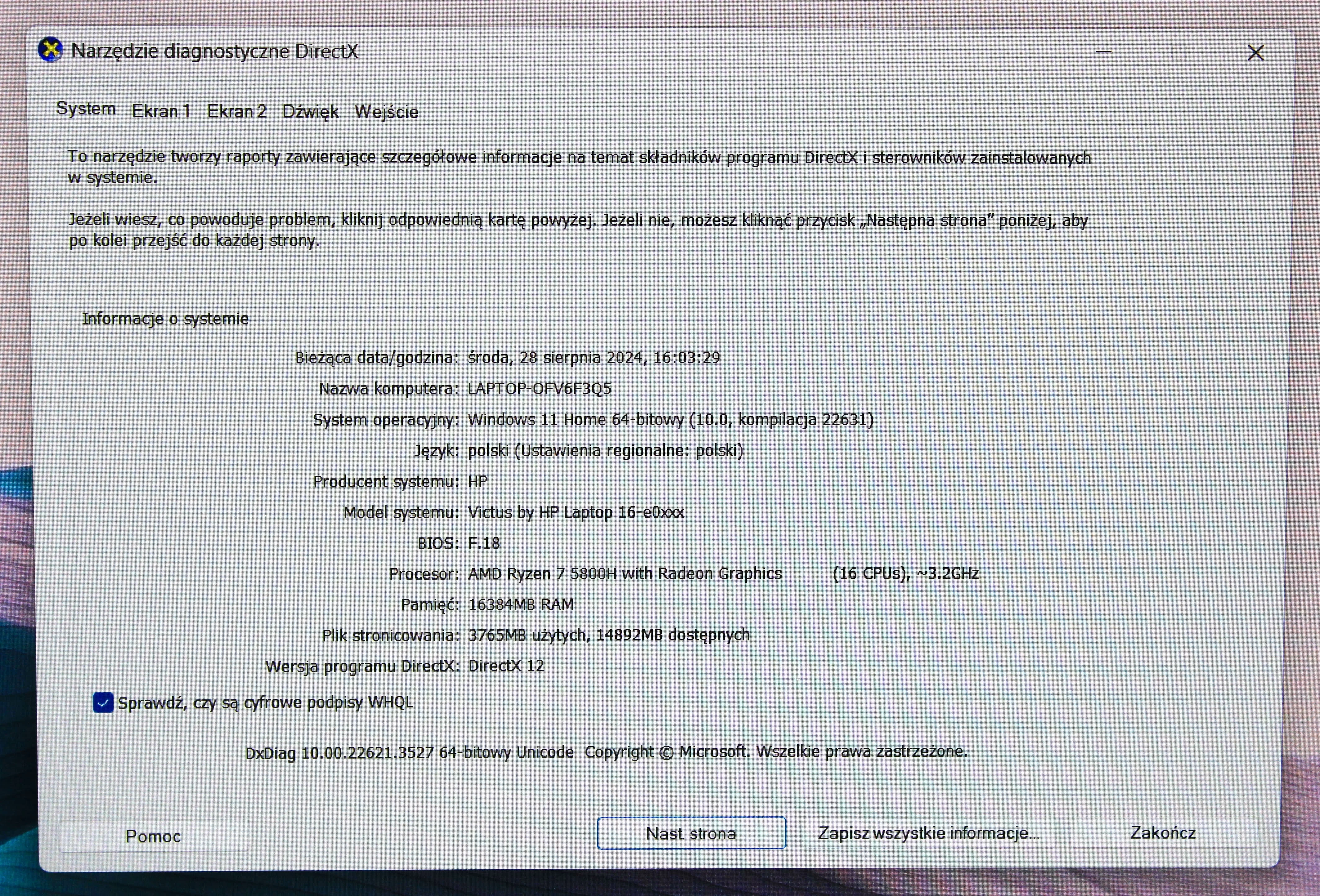The image size is (1320, 896).
Task: Click the processor value AMD Ryzen 7 5800H
Action: pyautogui.click(x=723, y=573)
